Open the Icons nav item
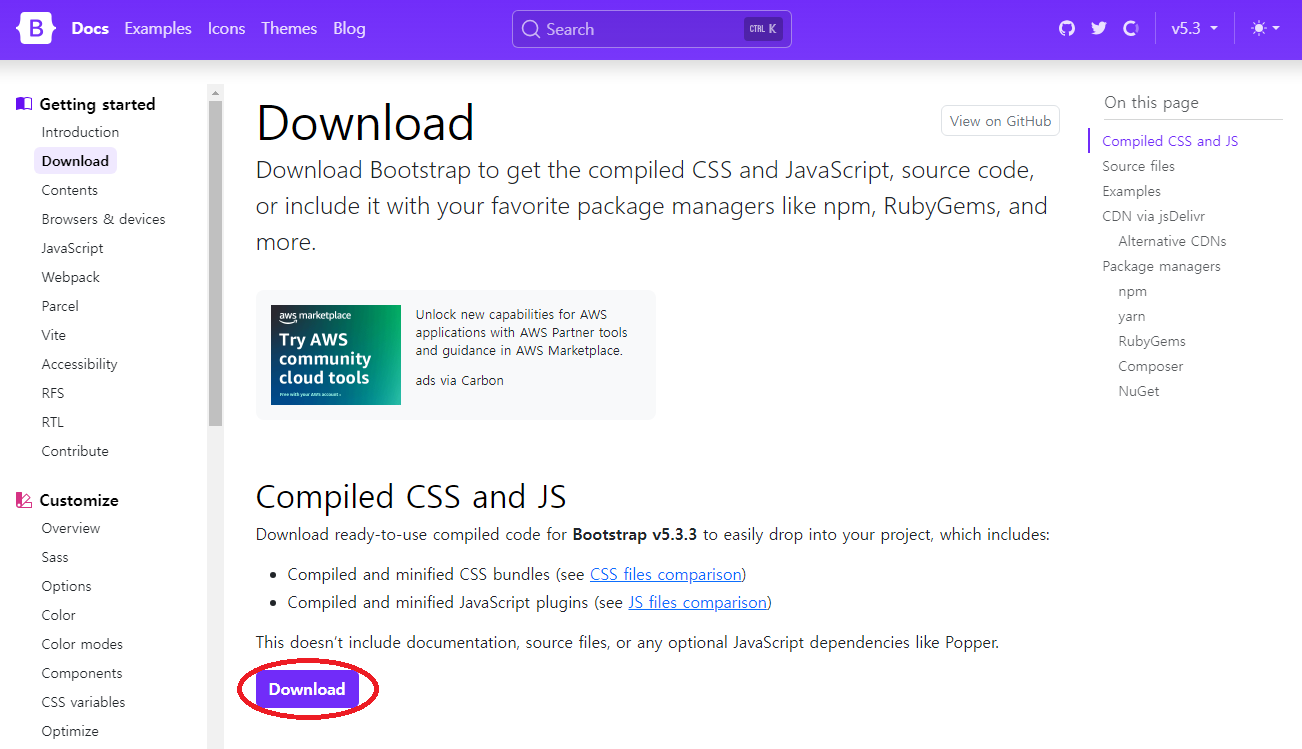This screenshot has width=1302, height=749. [226, 29]
